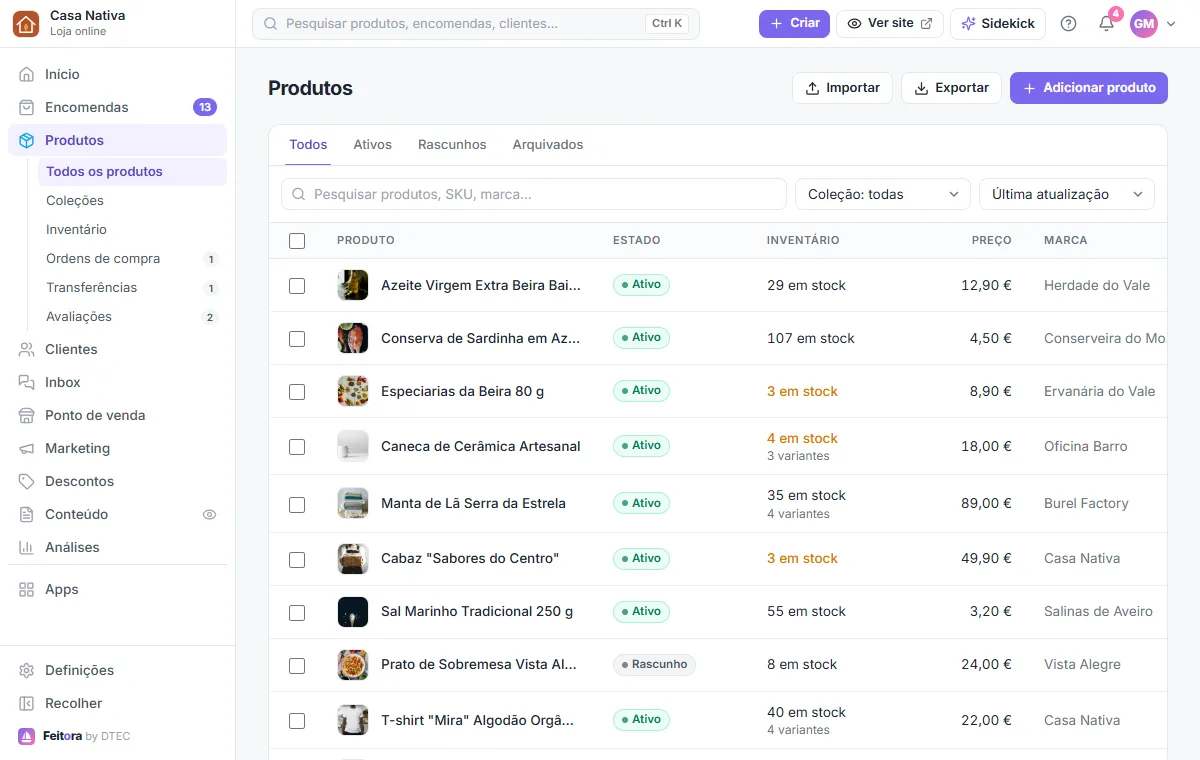
Task: Open Avaliações in the sidebar
Action: click(132, 316)
